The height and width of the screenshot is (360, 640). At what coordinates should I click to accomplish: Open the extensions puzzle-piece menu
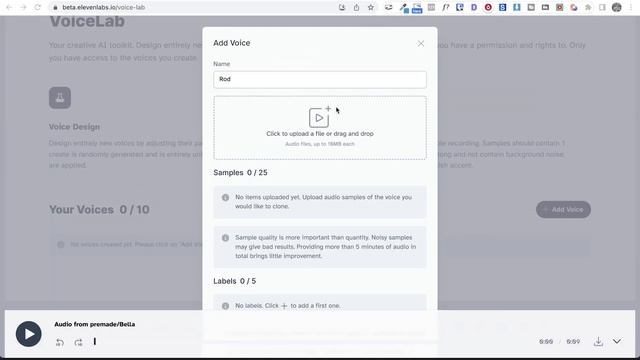point(588,7)
